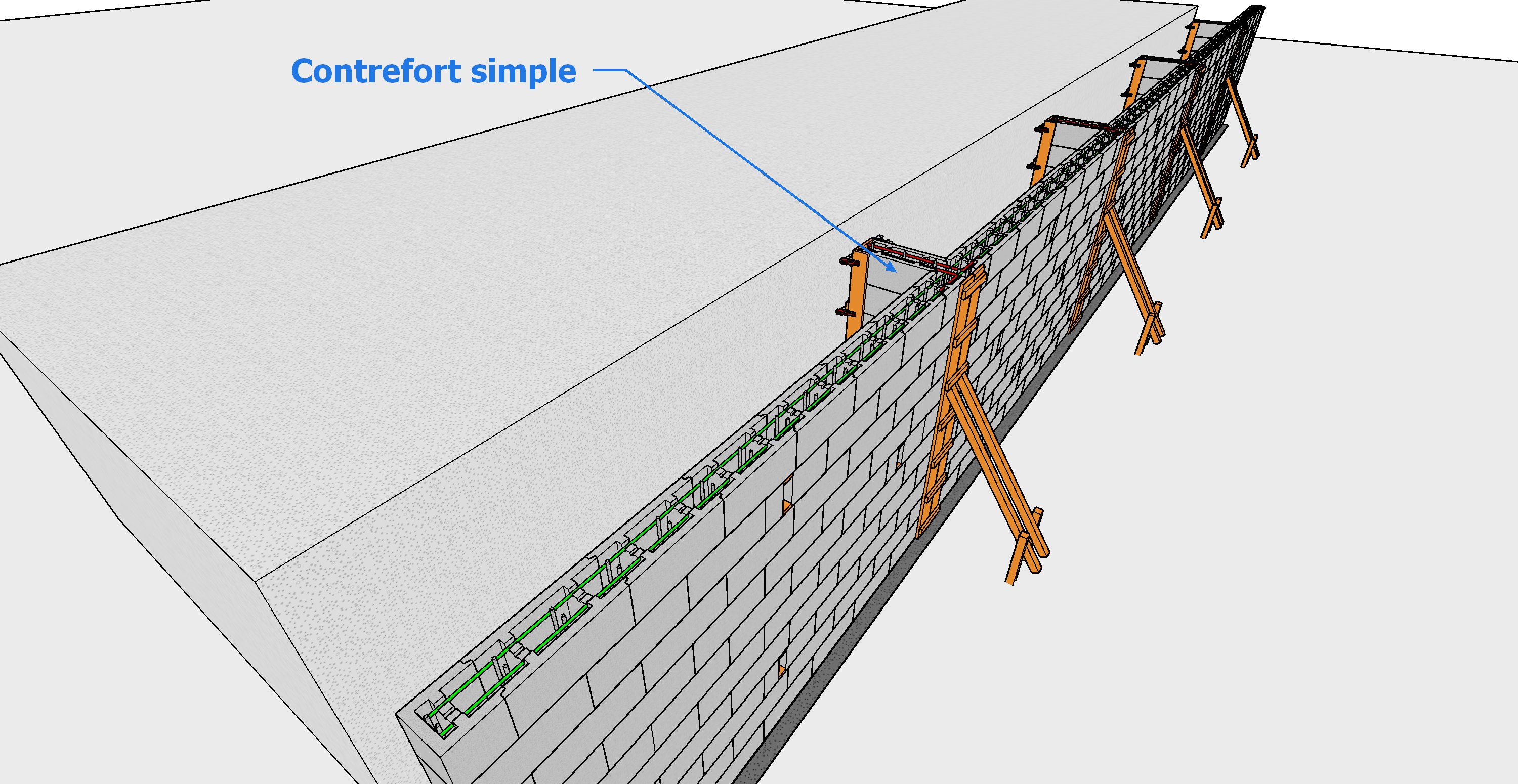Expand the Contrefort simple annotation label

click(x=433, y=72)
